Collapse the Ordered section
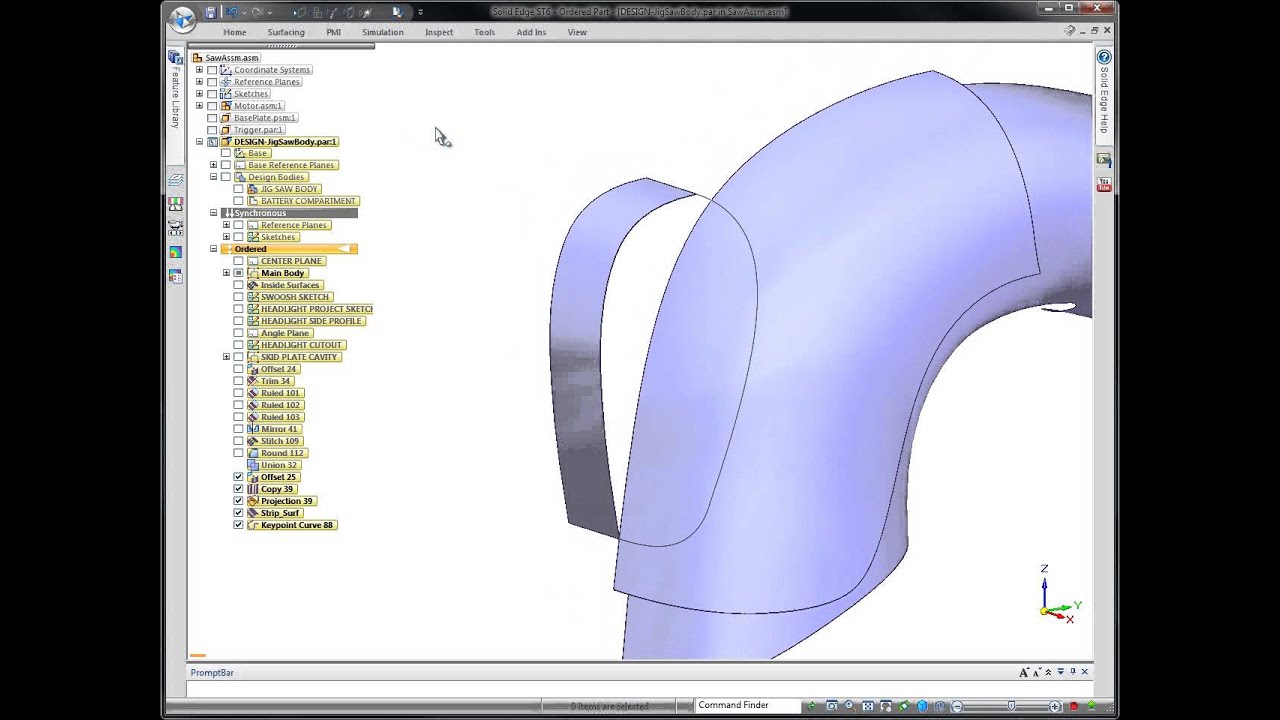This screenshot has height=720, width=1280. [x=213, y=249]
